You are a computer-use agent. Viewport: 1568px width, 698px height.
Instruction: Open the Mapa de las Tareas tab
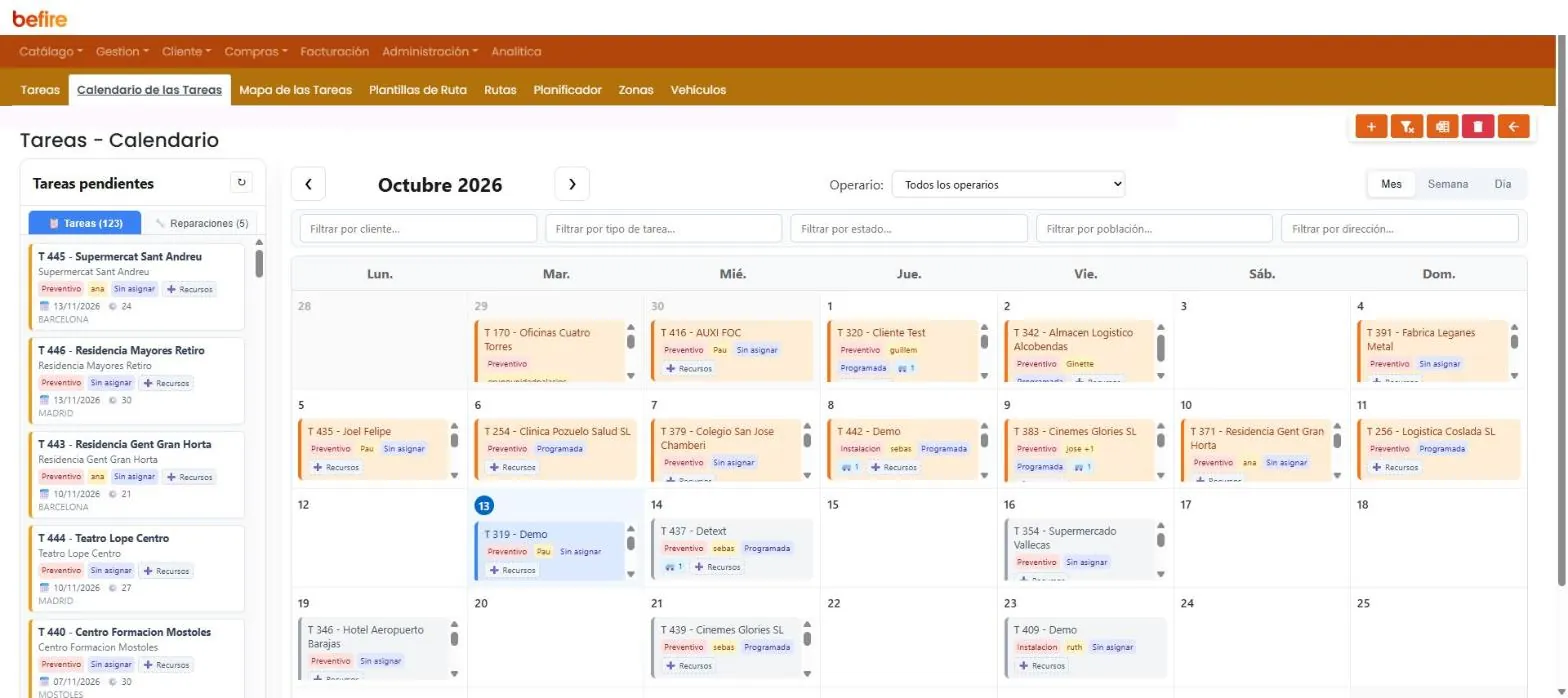(x=296, y=90)
